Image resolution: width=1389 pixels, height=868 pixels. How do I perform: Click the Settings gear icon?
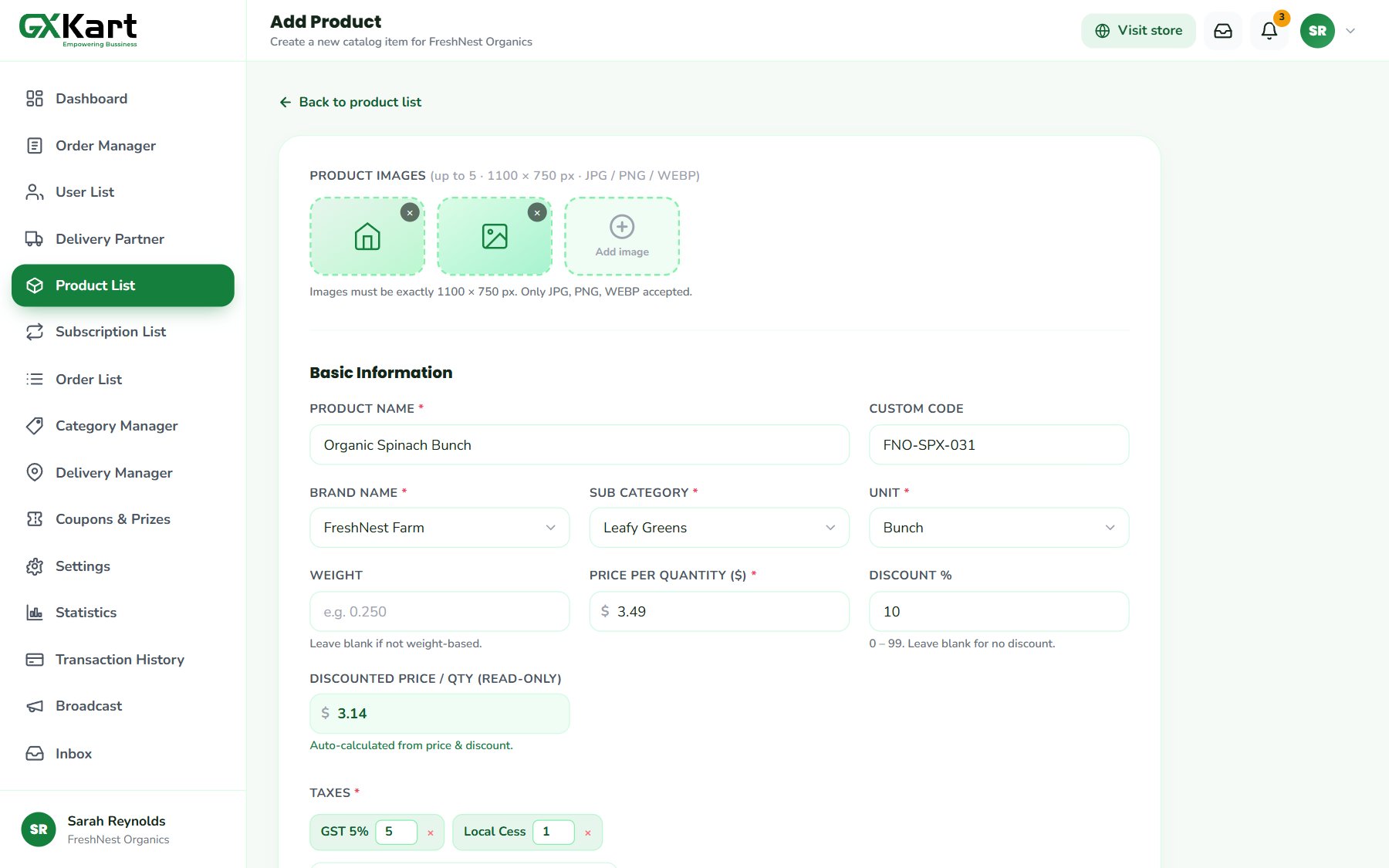(x=35, y=566)
